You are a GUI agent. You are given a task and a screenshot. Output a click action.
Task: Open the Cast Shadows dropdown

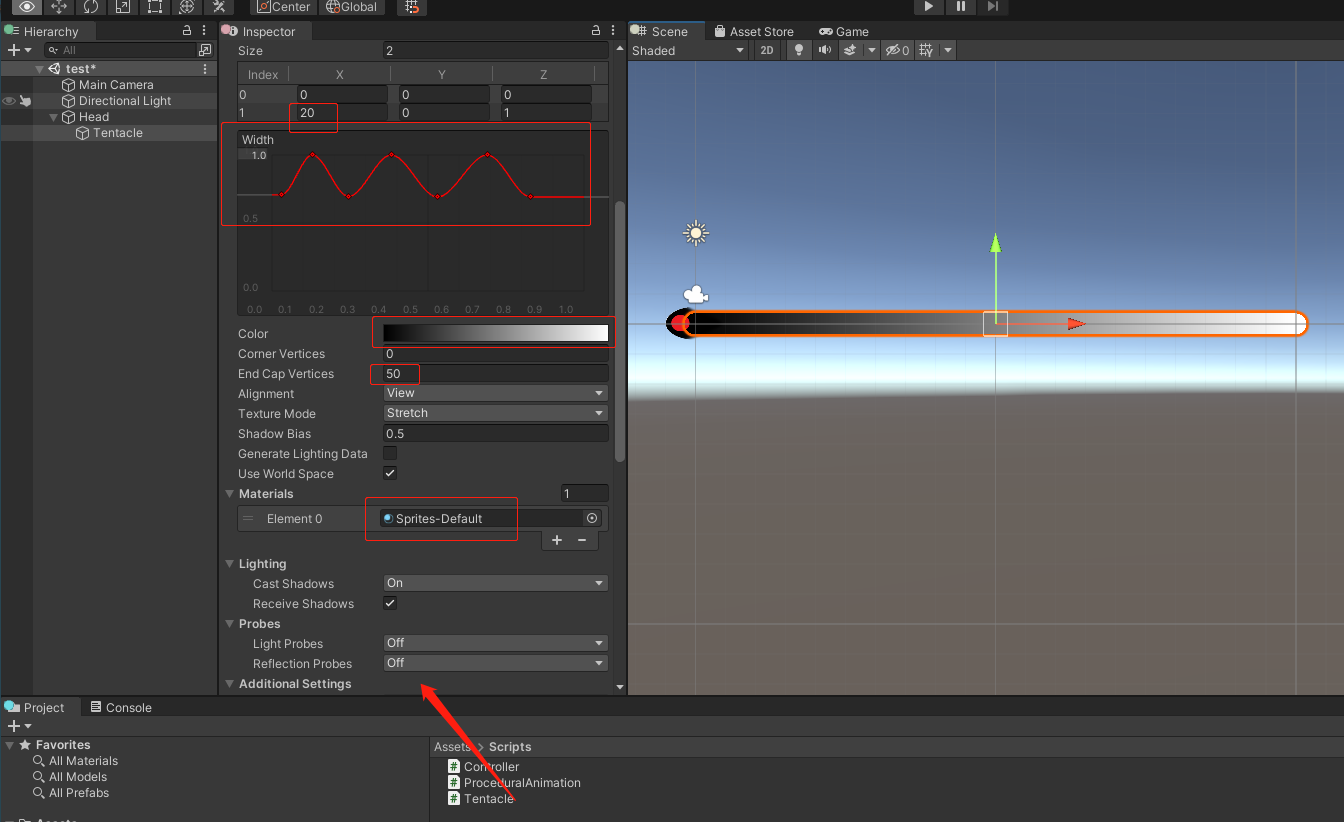point(495,583)
